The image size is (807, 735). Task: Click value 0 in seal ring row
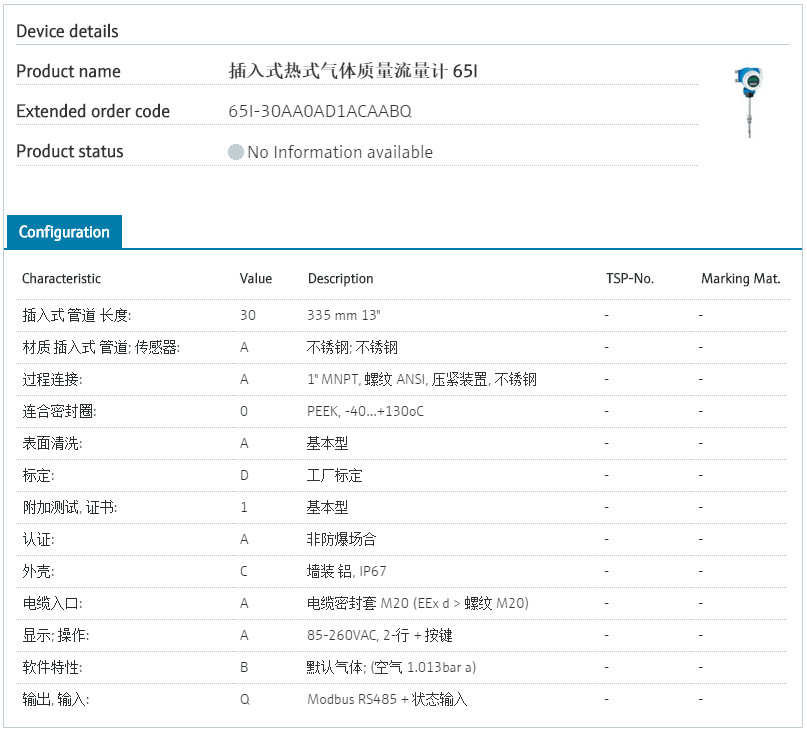tap(244, 411)
